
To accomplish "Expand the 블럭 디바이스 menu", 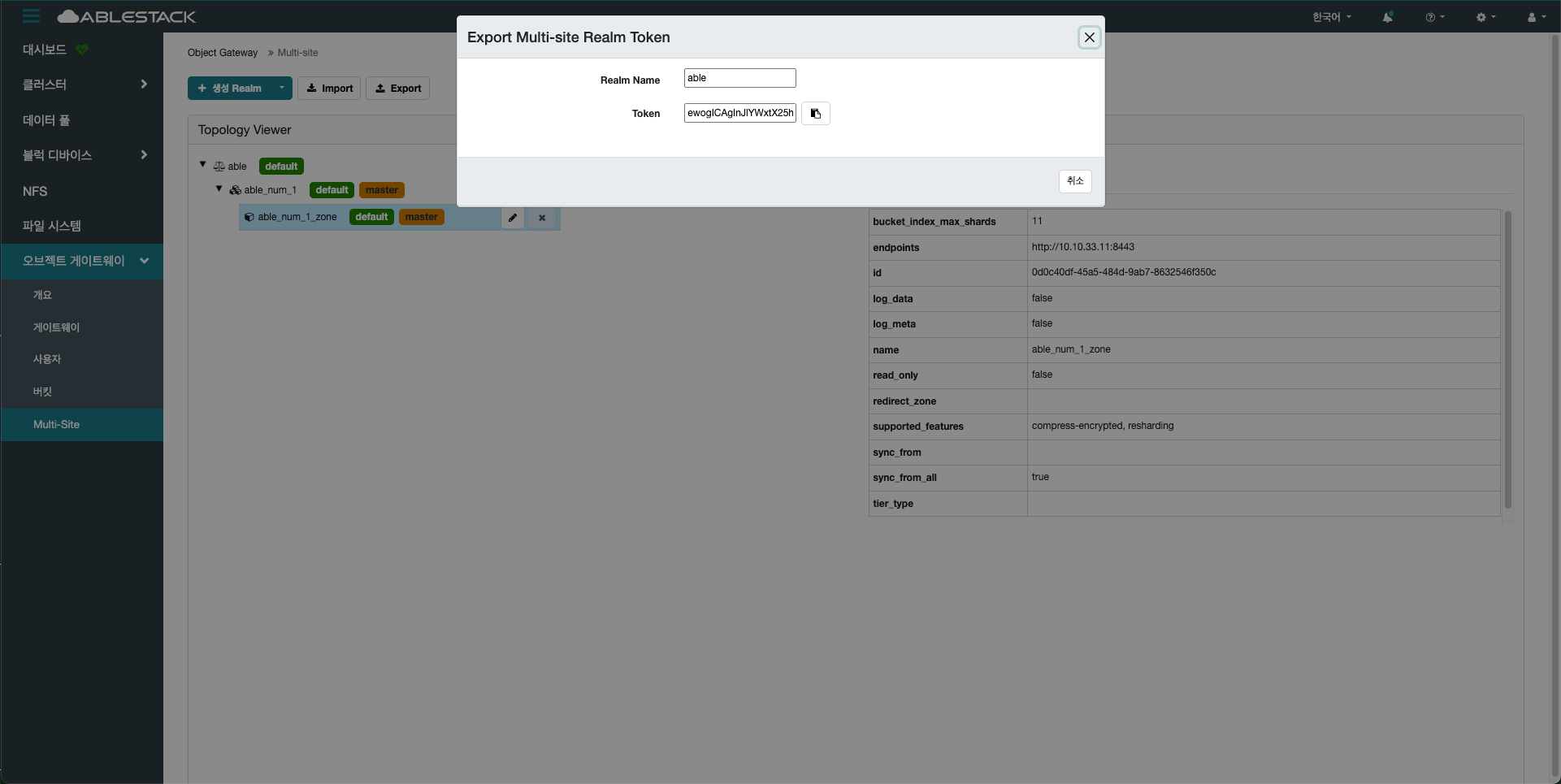I will pyautogui.click(x=81, y=155).
